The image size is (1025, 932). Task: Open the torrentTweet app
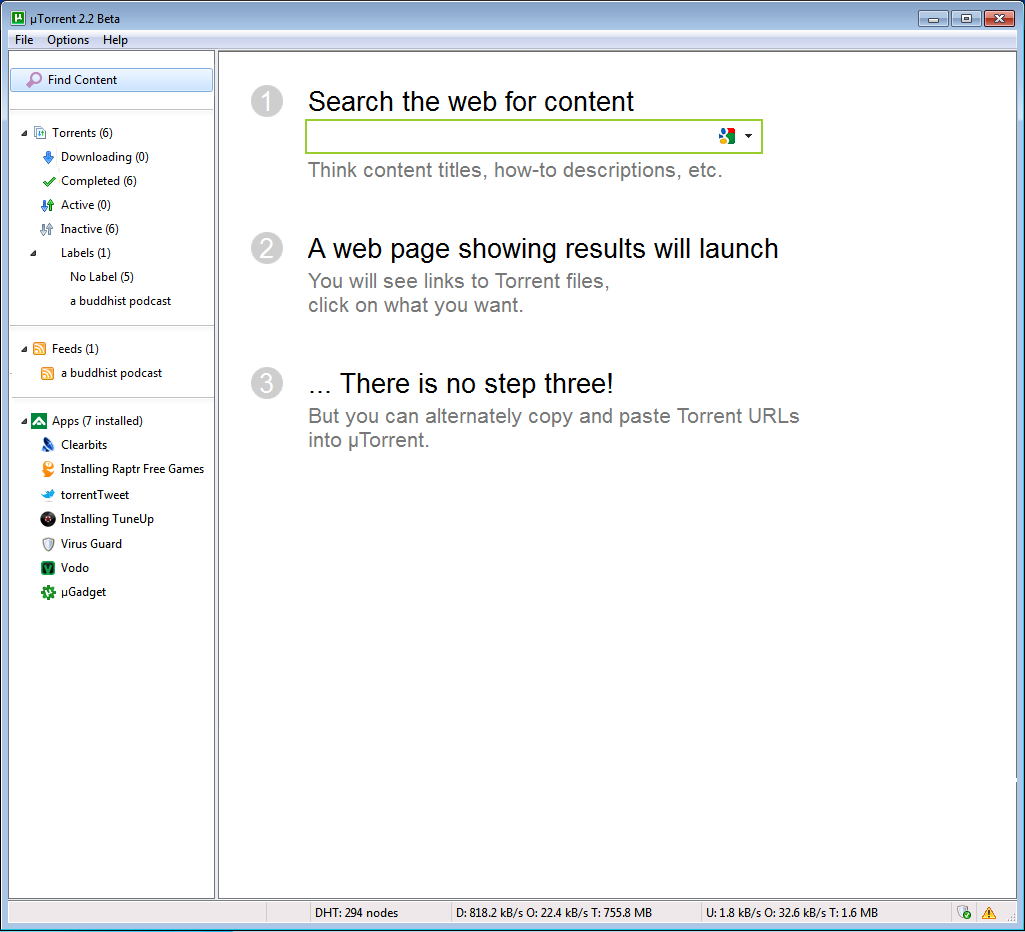(x=95, y=495)
